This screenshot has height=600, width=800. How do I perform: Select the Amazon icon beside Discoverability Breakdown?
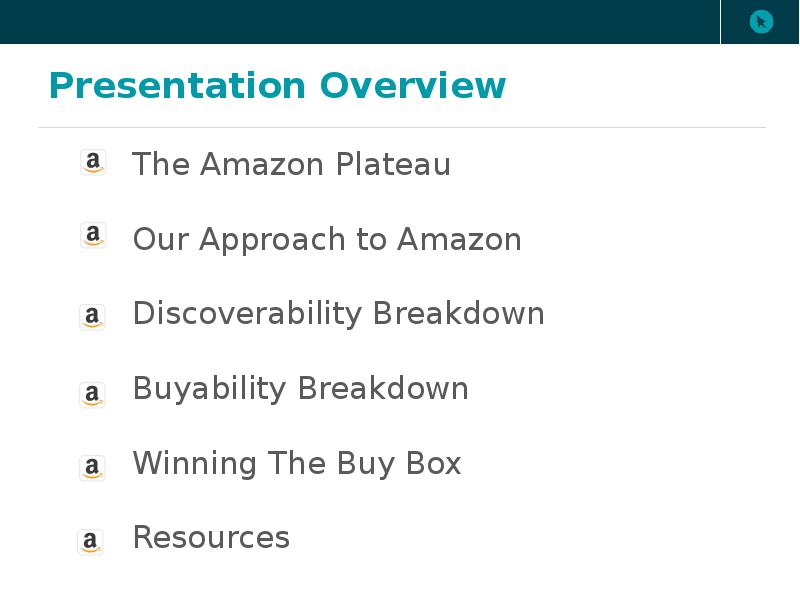click(92, 317)
